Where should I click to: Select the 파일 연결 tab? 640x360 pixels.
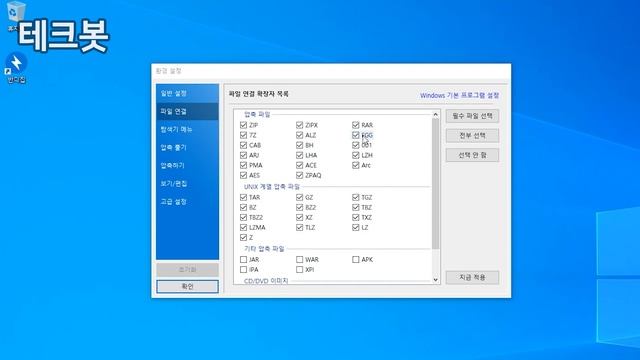(x=187, y=111)
